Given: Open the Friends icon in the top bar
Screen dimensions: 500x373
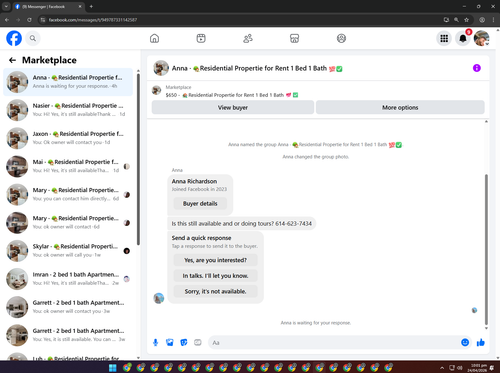Looking at the screenshot, I should tap(248, 38).
